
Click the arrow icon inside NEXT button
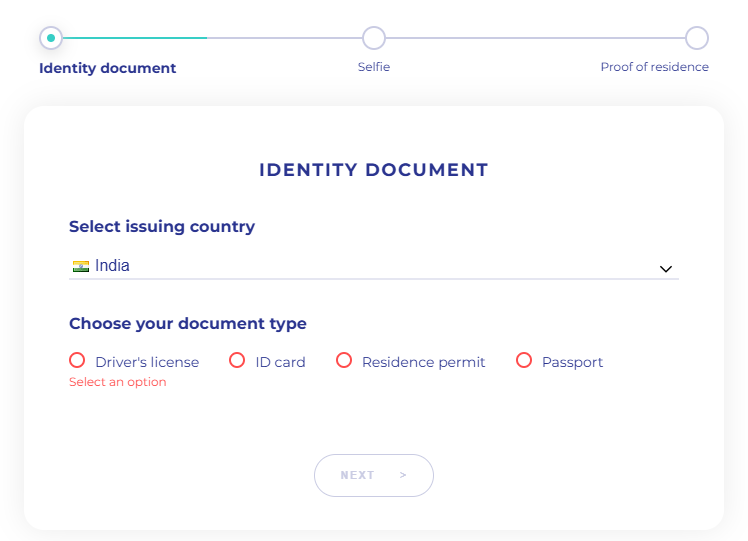click(x=403, y=475)
